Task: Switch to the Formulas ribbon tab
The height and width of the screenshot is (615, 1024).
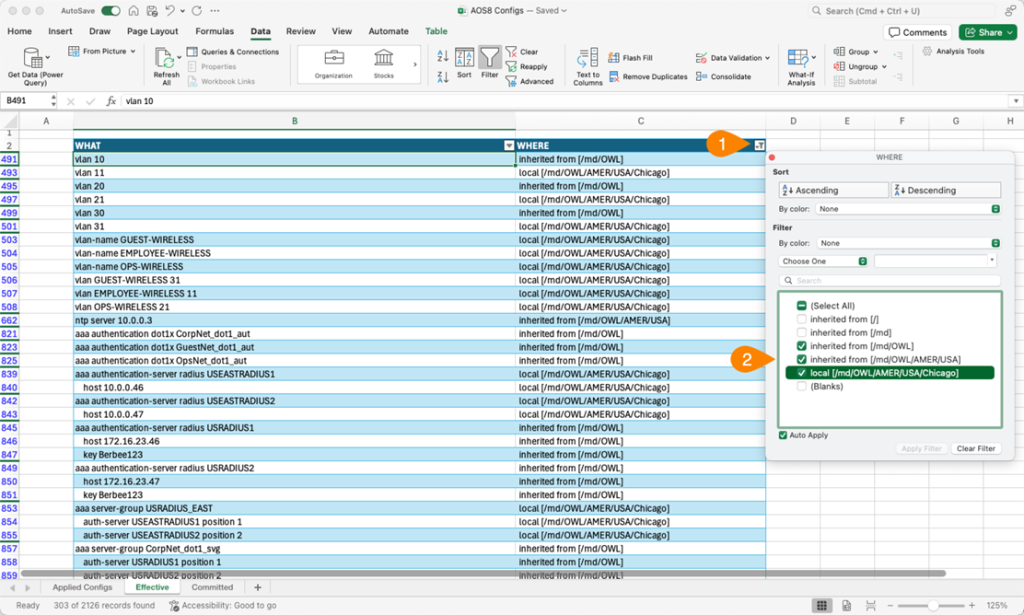Action: 214,31
